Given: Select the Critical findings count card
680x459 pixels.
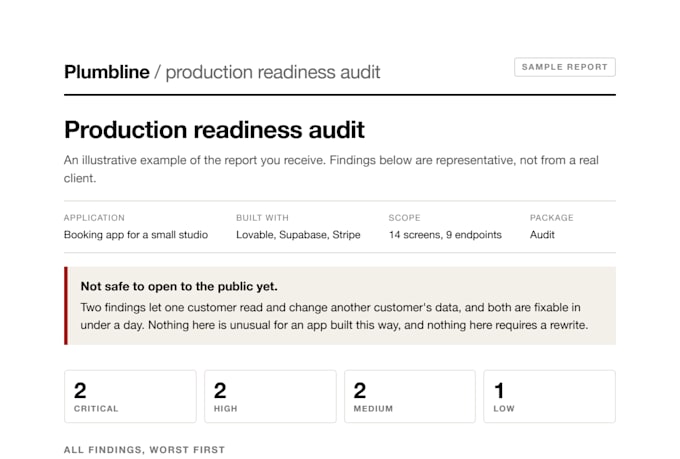Looking at the screenshot, I should [130, 397].
